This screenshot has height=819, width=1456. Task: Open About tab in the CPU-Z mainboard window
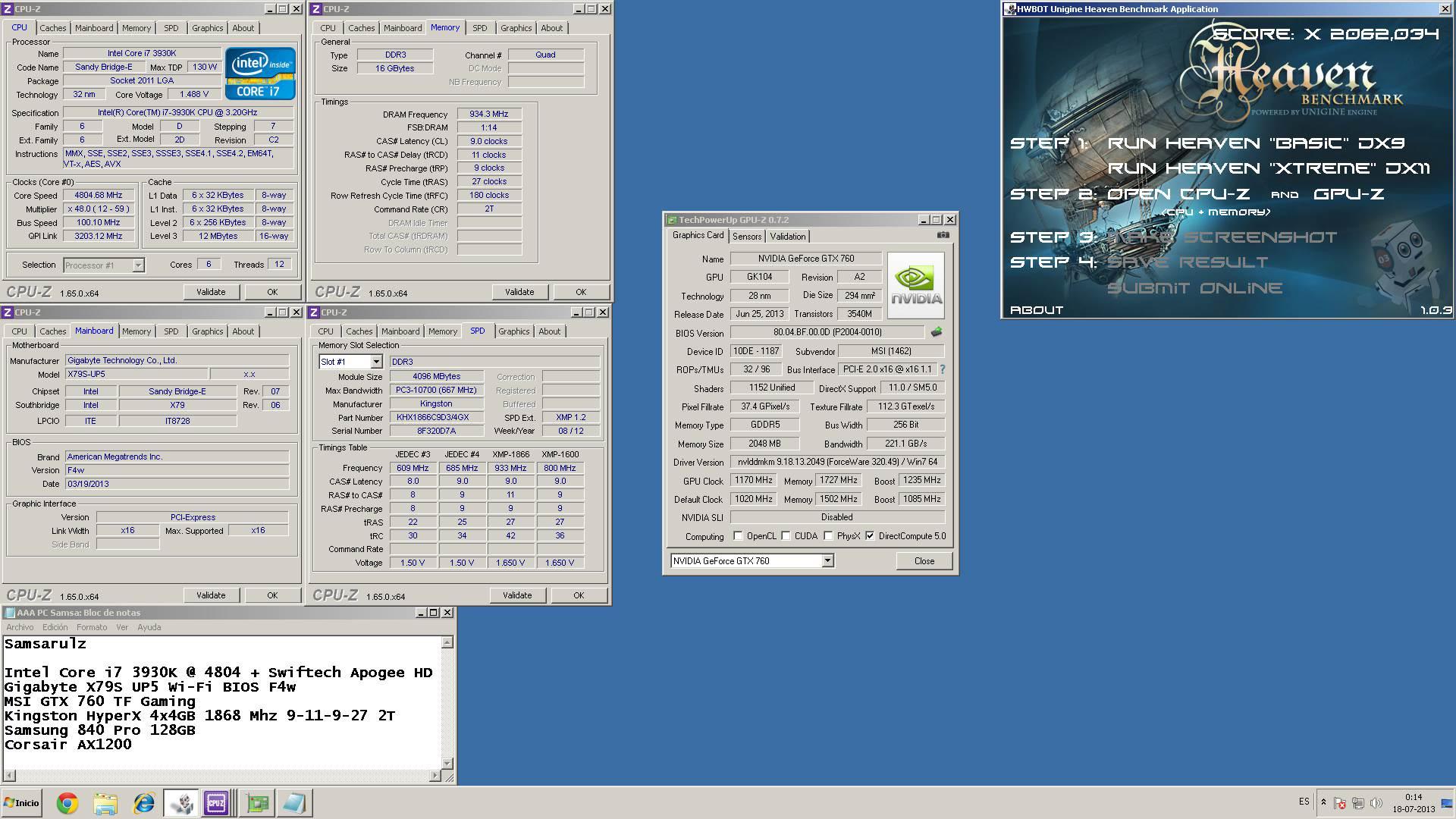pos(243,331)
